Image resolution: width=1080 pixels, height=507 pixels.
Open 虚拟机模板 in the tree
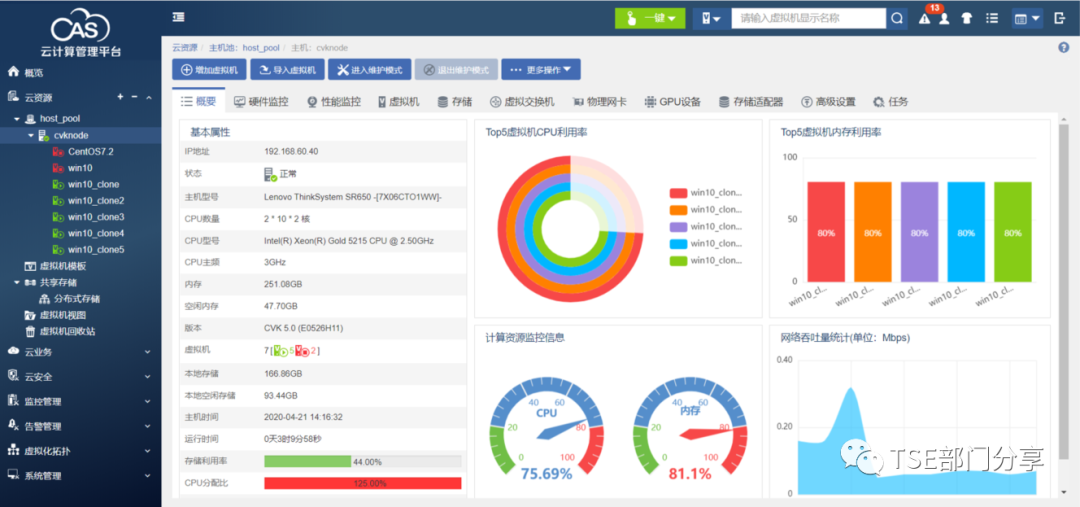(x=63, y=266)
